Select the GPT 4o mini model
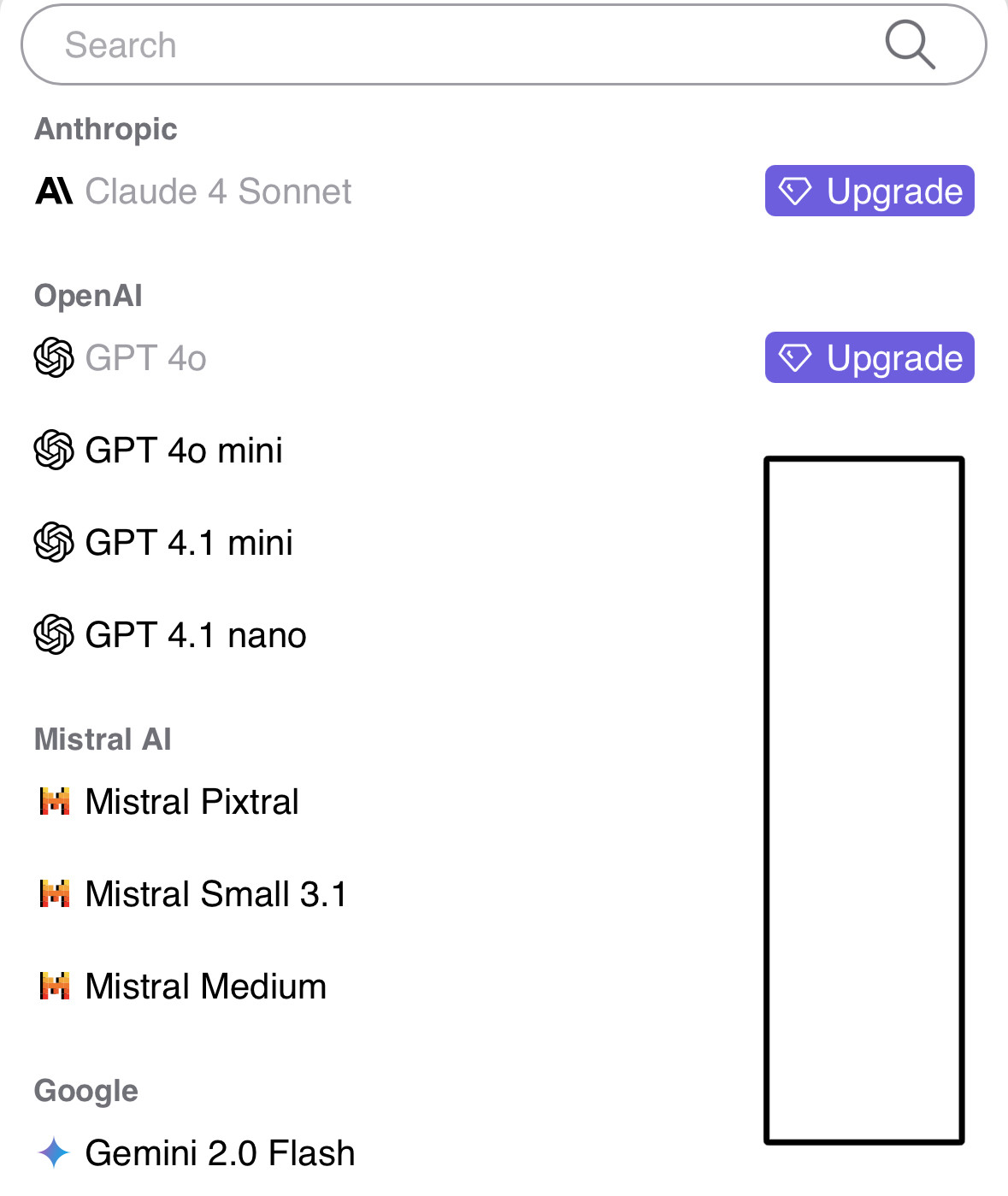The height and width of the screenshot is (1196, 1008). (184, 451)
